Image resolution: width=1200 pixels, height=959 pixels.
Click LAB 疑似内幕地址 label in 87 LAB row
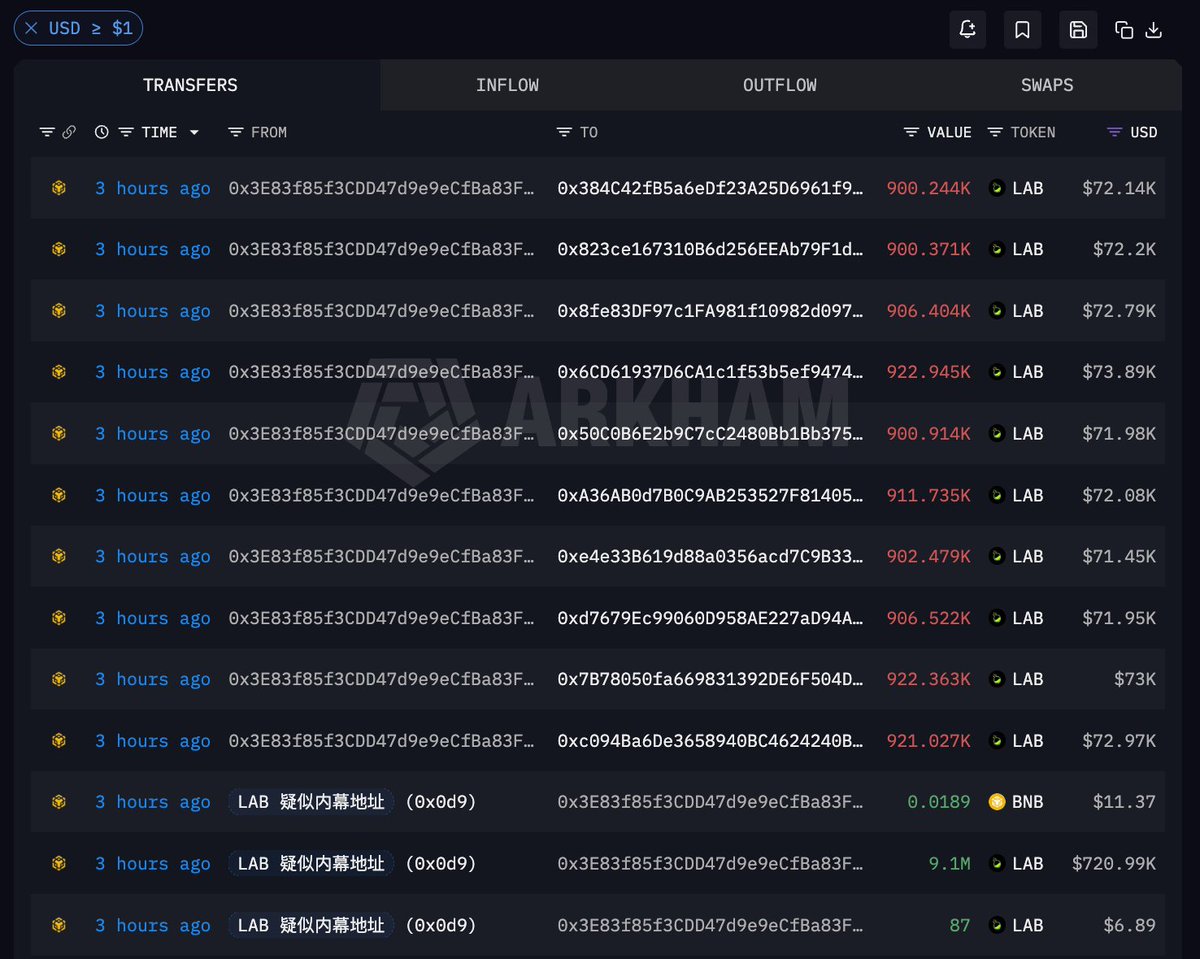[x=311, y=925]
